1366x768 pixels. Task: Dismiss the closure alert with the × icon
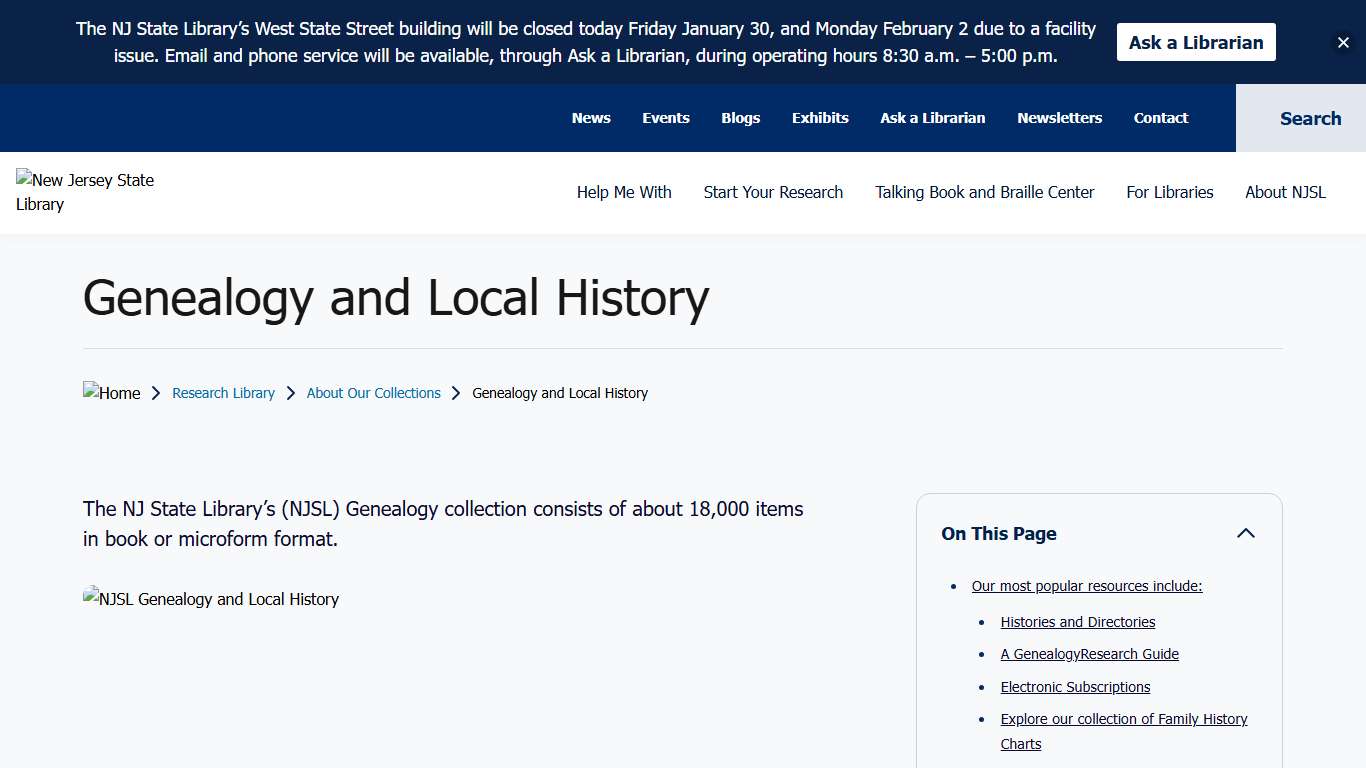(x=1344, y=42)
